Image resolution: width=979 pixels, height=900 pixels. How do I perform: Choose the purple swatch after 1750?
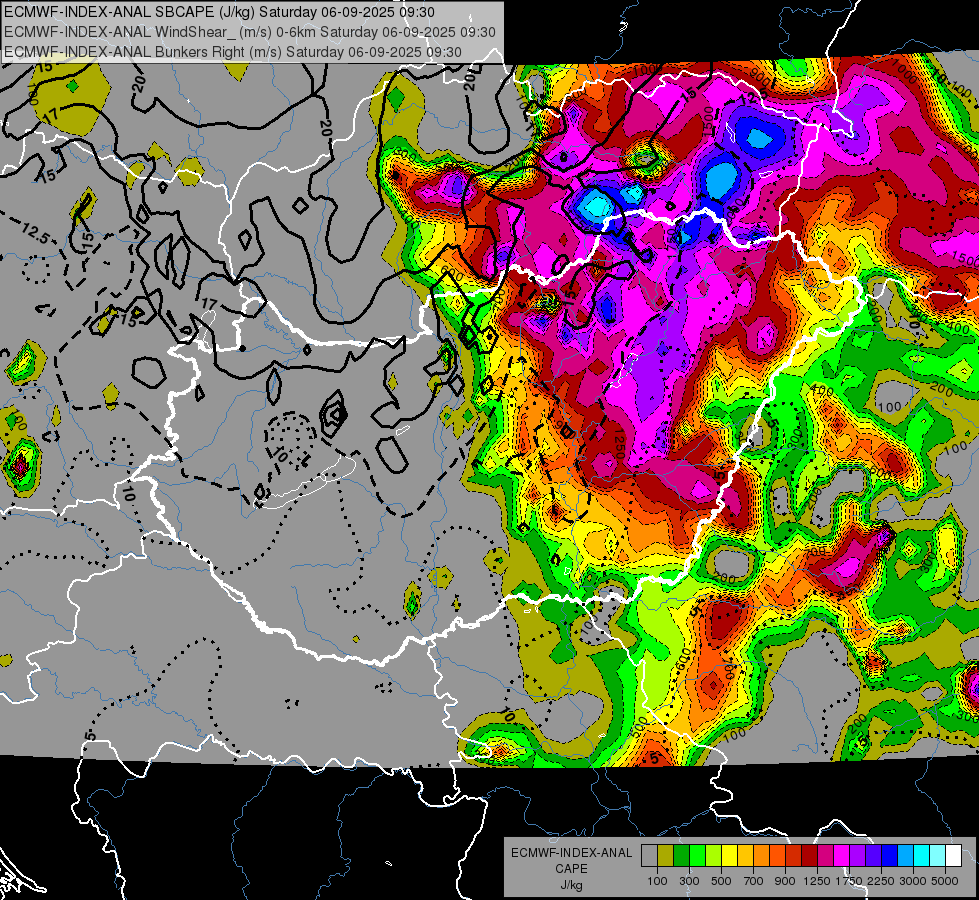(x=858, y=856)
